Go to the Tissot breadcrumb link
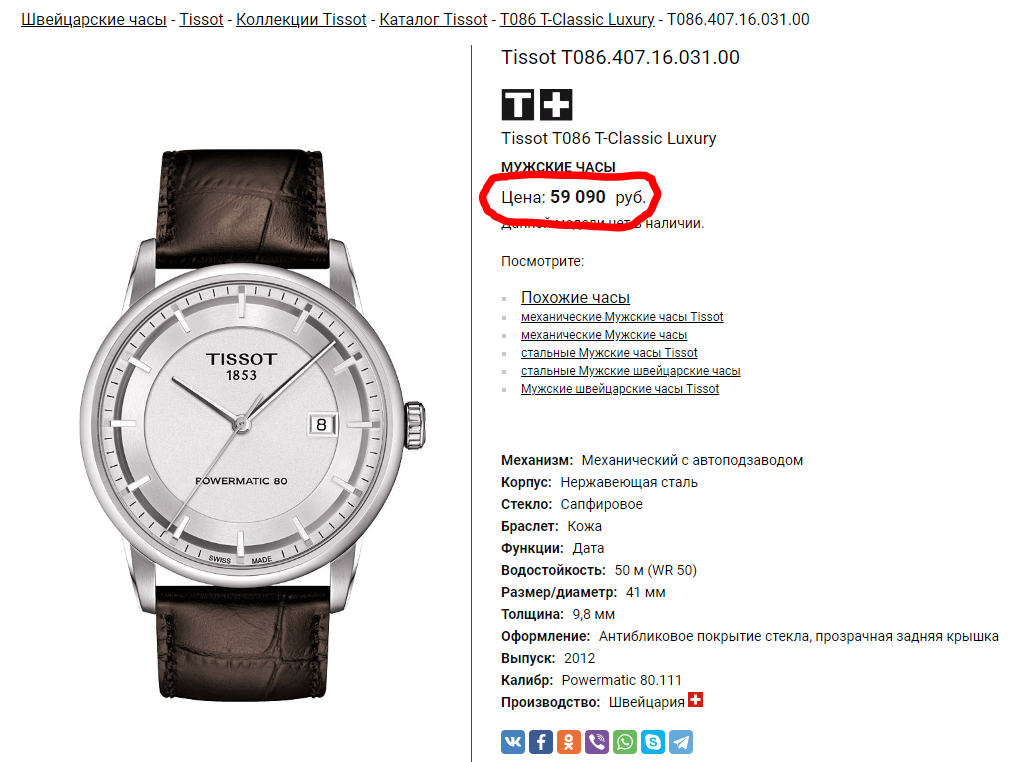This screenshot has width=1011, height=762. pos(201,20)
